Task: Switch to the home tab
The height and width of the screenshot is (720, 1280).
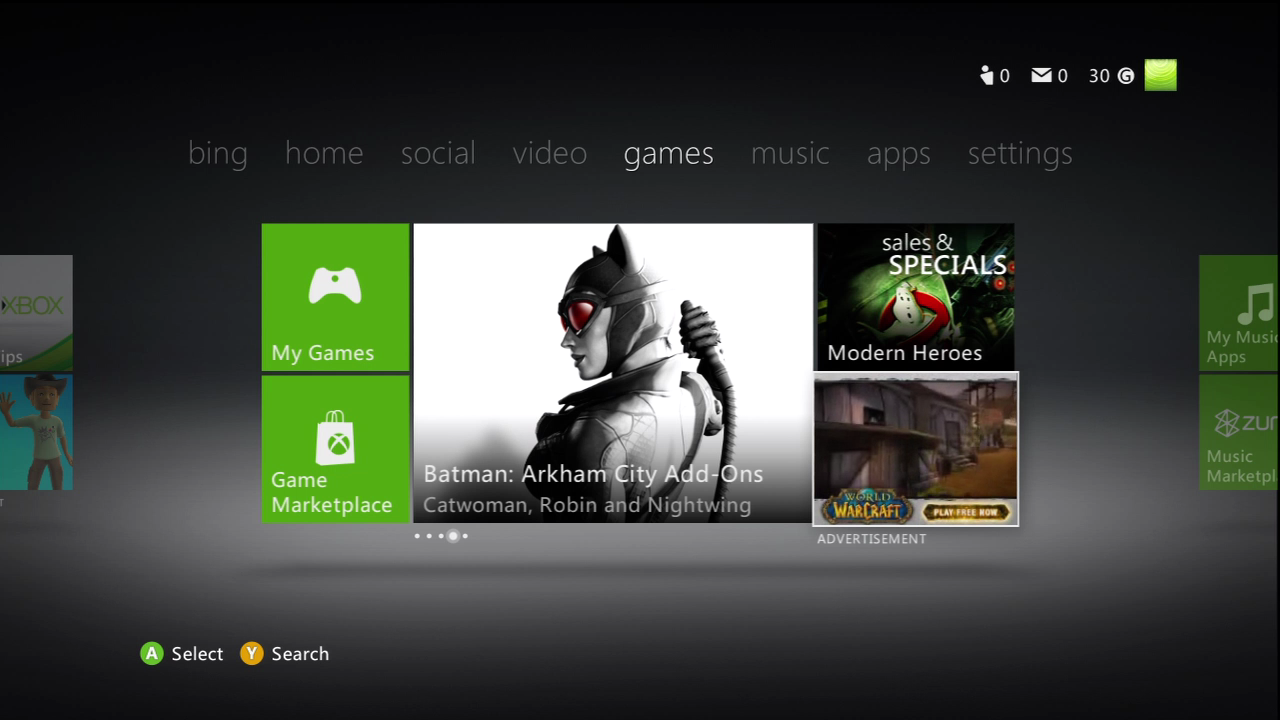Action: coord(324,153)
